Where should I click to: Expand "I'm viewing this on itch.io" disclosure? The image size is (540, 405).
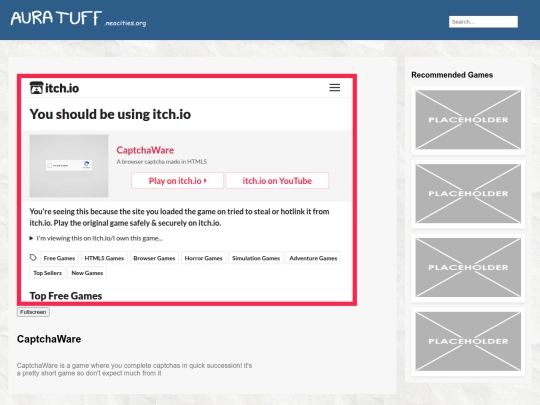pyautogui.click(x=96, y=238)
